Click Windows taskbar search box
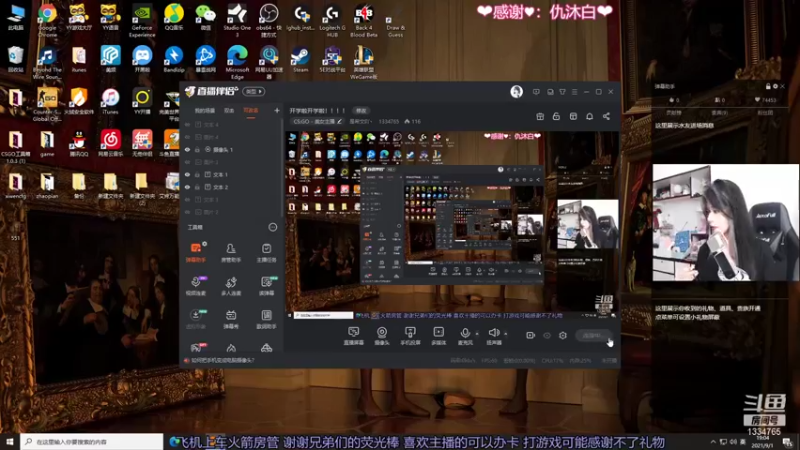The width and height of the screenshot is (800, 450). coord(92,441)
